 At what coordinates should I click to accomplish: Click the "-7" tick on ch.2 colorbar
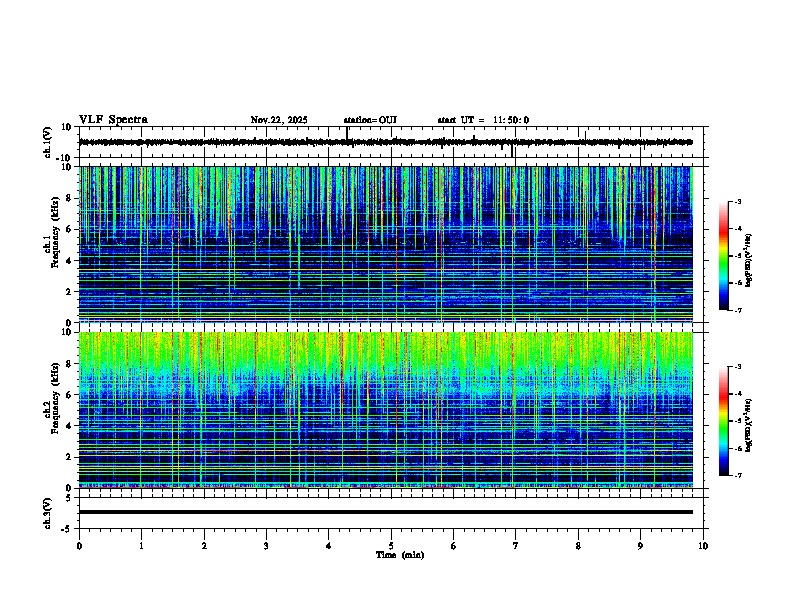click(737, 475)
